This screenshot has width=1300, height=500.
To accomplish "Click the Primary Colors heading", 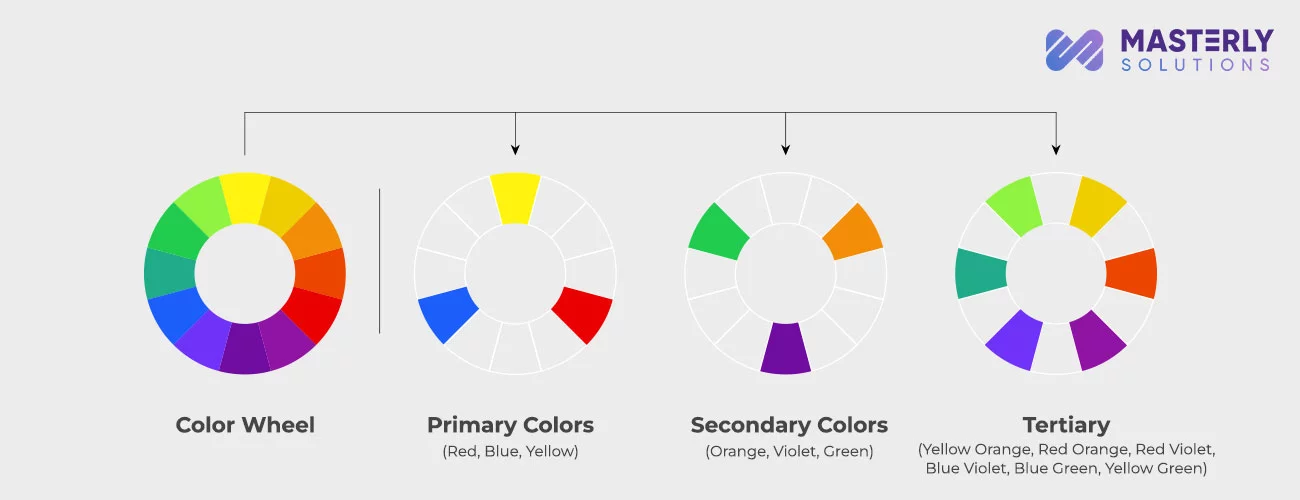I will coord(510,425).
